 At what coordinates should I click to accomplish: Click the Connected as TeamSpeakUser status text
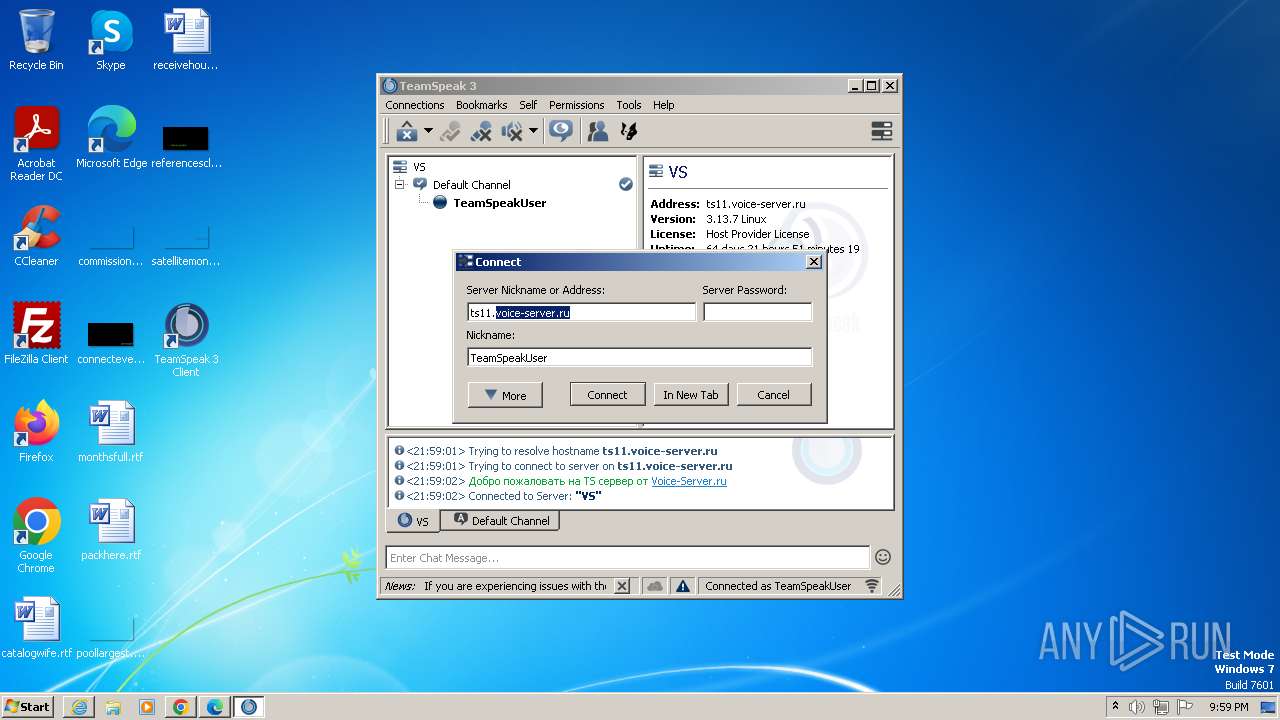click(778, 586)
